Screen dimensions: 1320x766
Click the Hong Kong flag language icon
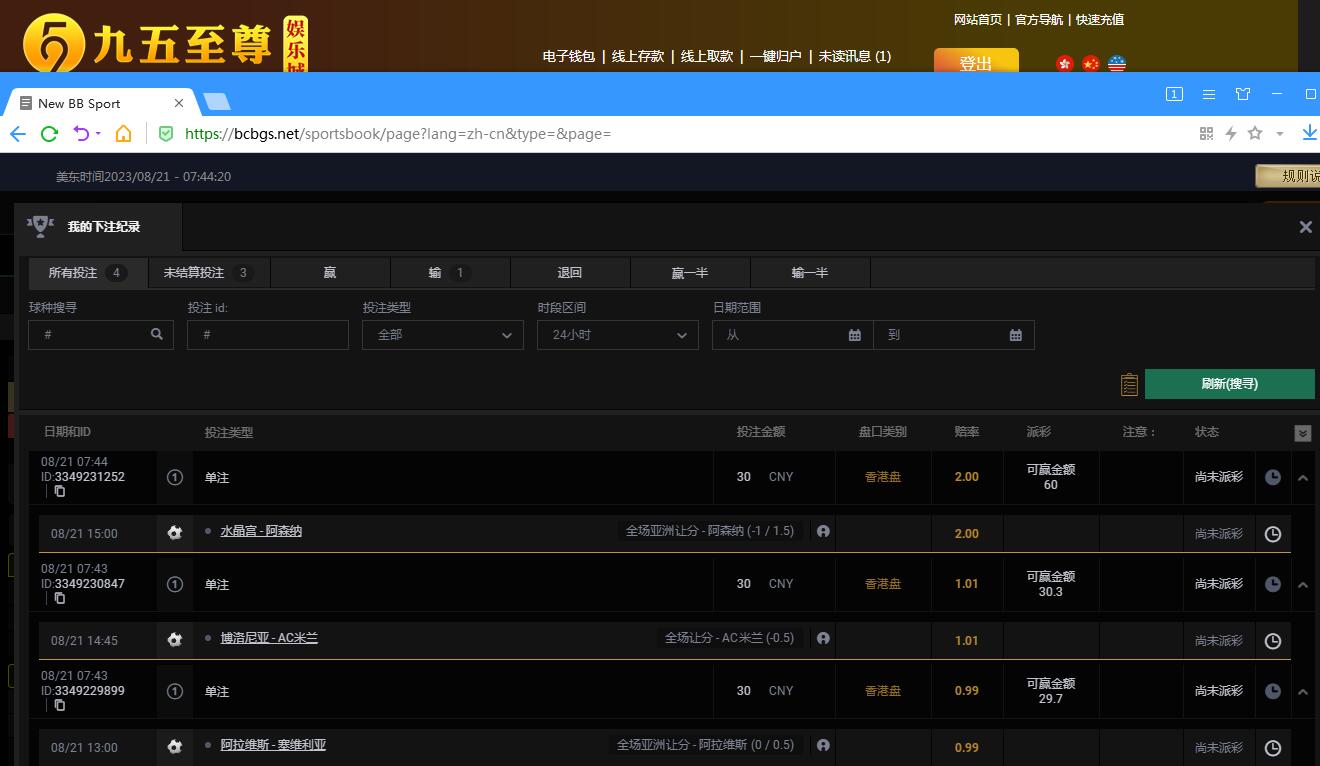1065,64
